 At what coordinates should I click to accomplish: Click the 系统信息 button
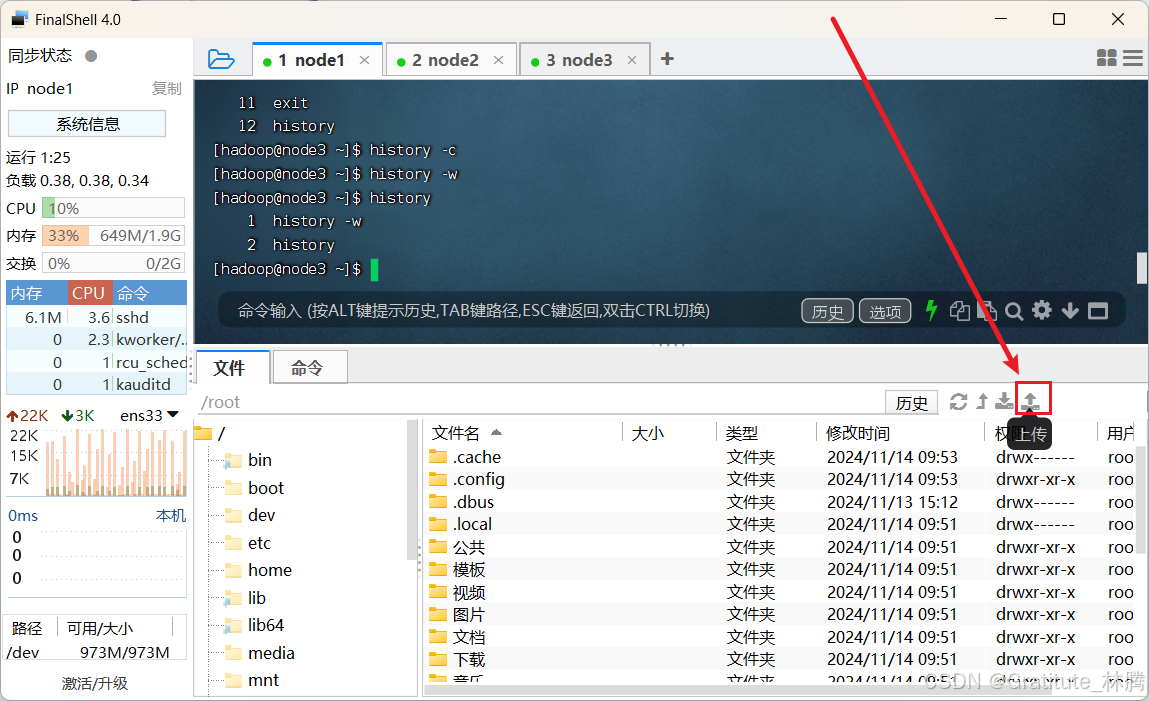(x=87, y=124)
